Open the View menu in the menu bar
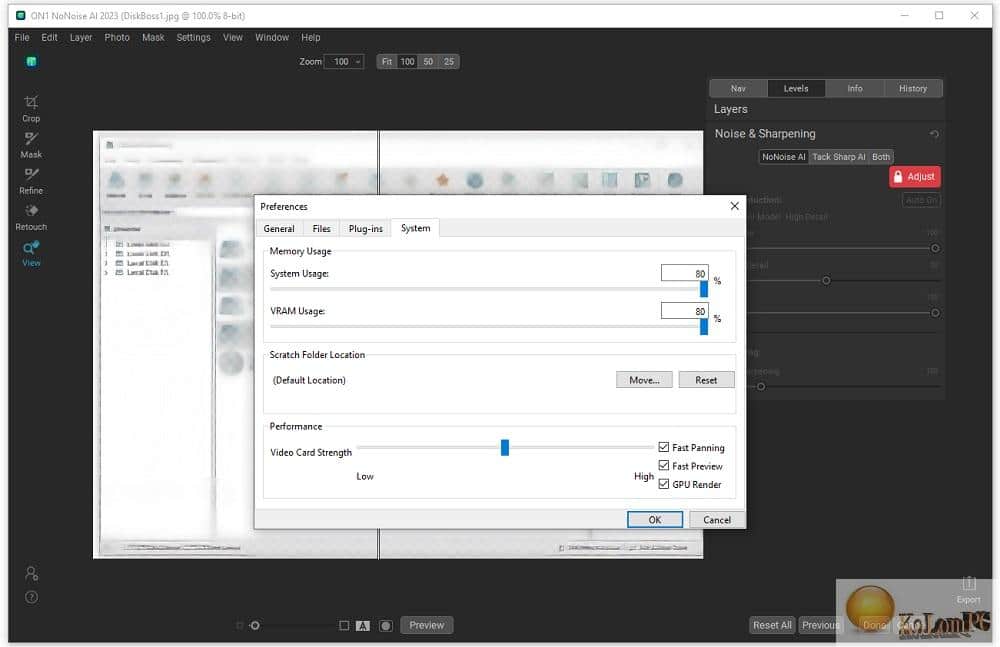1000x647 pixels. [x=233, y=38]
